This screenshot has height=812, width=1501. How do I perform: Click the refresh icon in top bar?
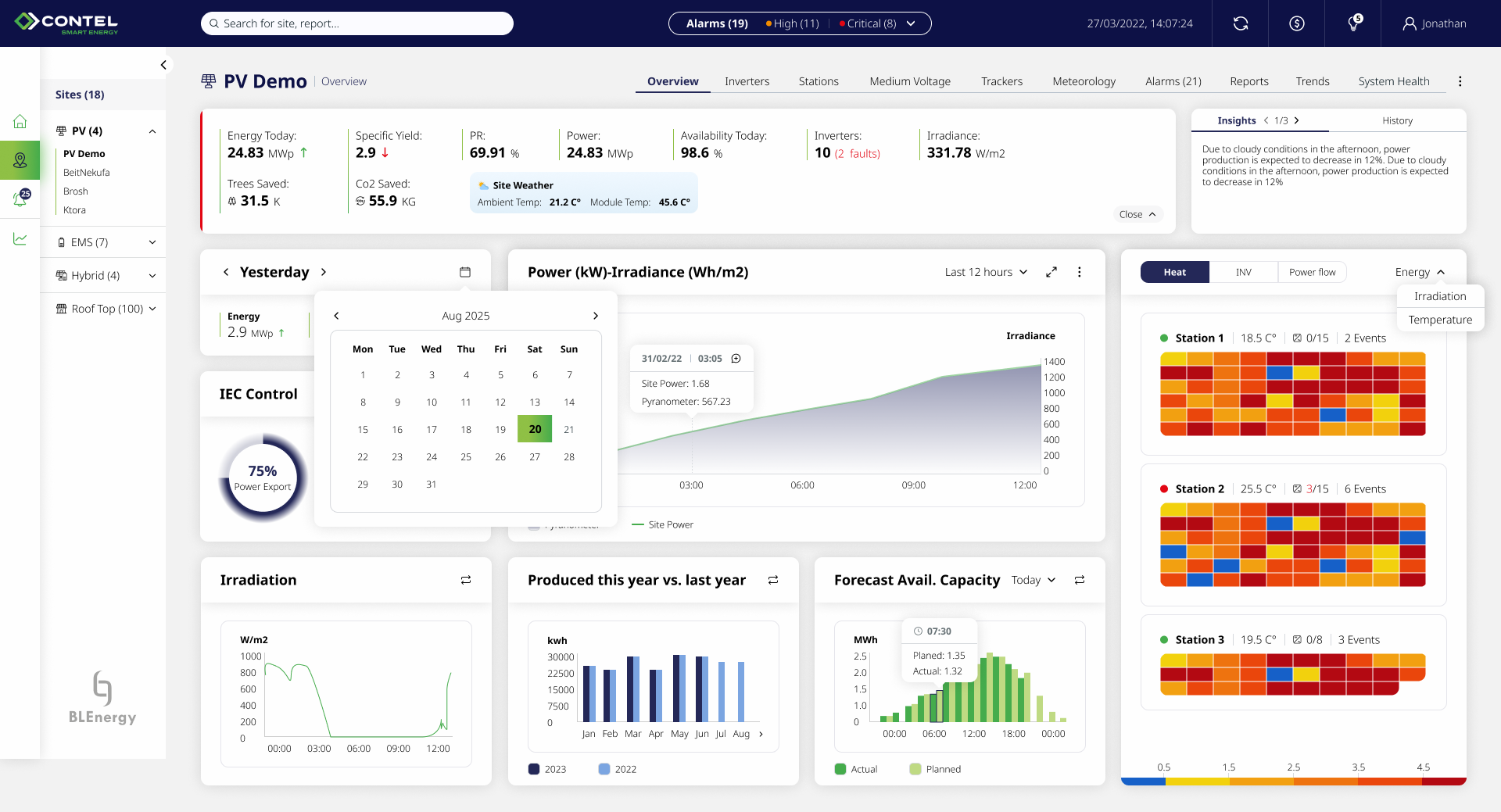coord(1241,23)
